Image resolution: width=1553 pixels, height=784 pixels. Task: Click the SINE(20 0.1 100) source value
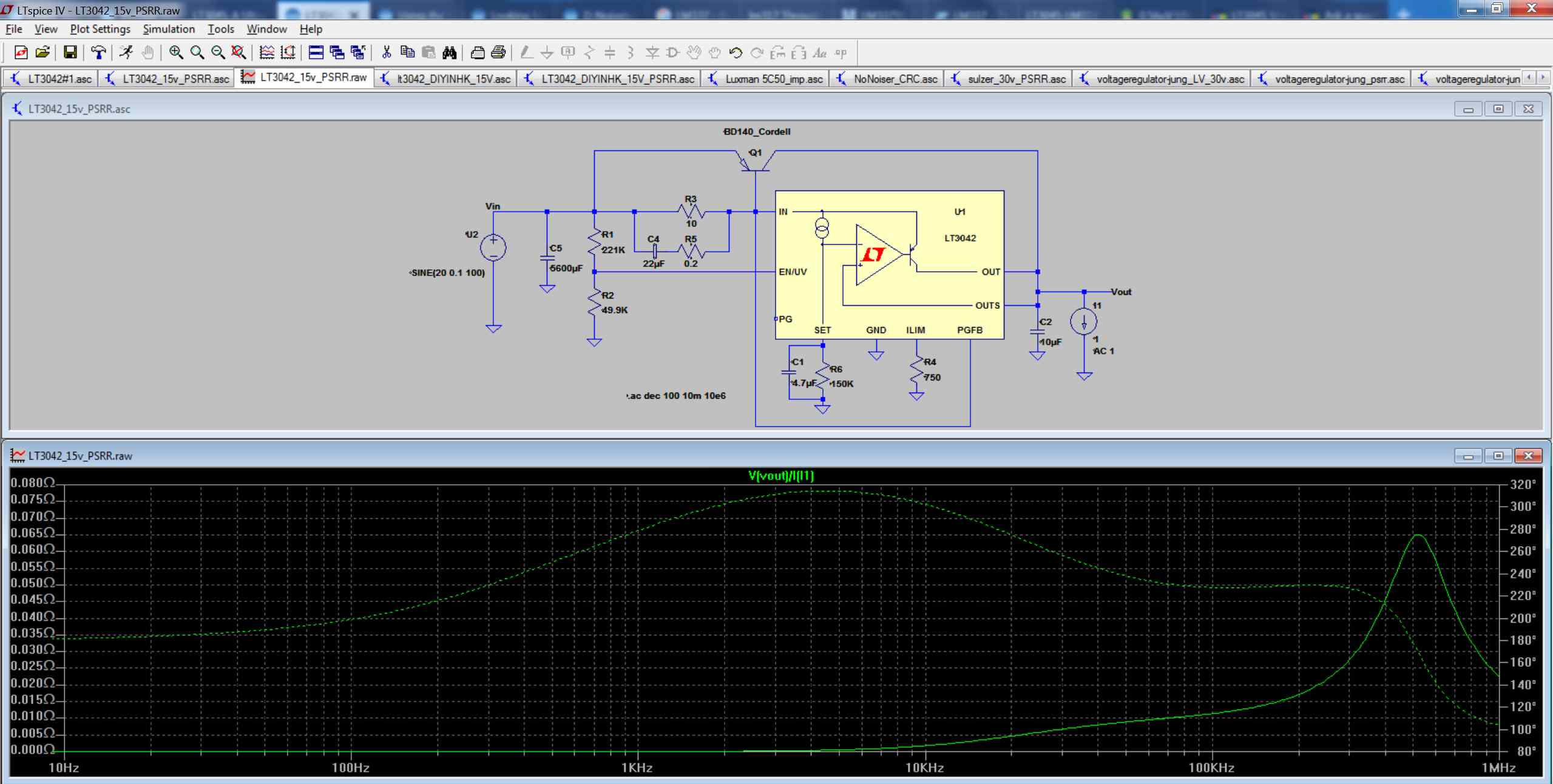(448, 273)
